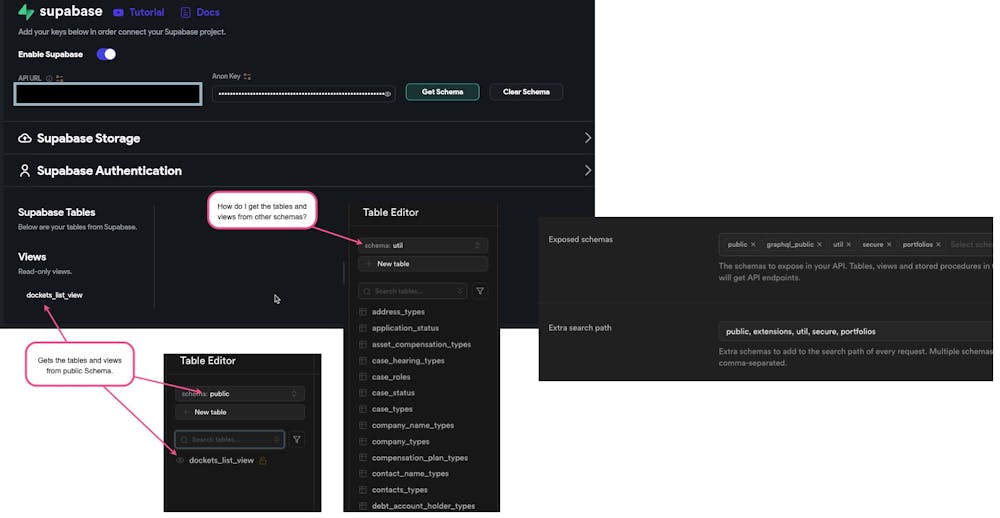Click filter icon in public Table Editor
Viewport: 1000px width, 518px height.
(297, 440)
